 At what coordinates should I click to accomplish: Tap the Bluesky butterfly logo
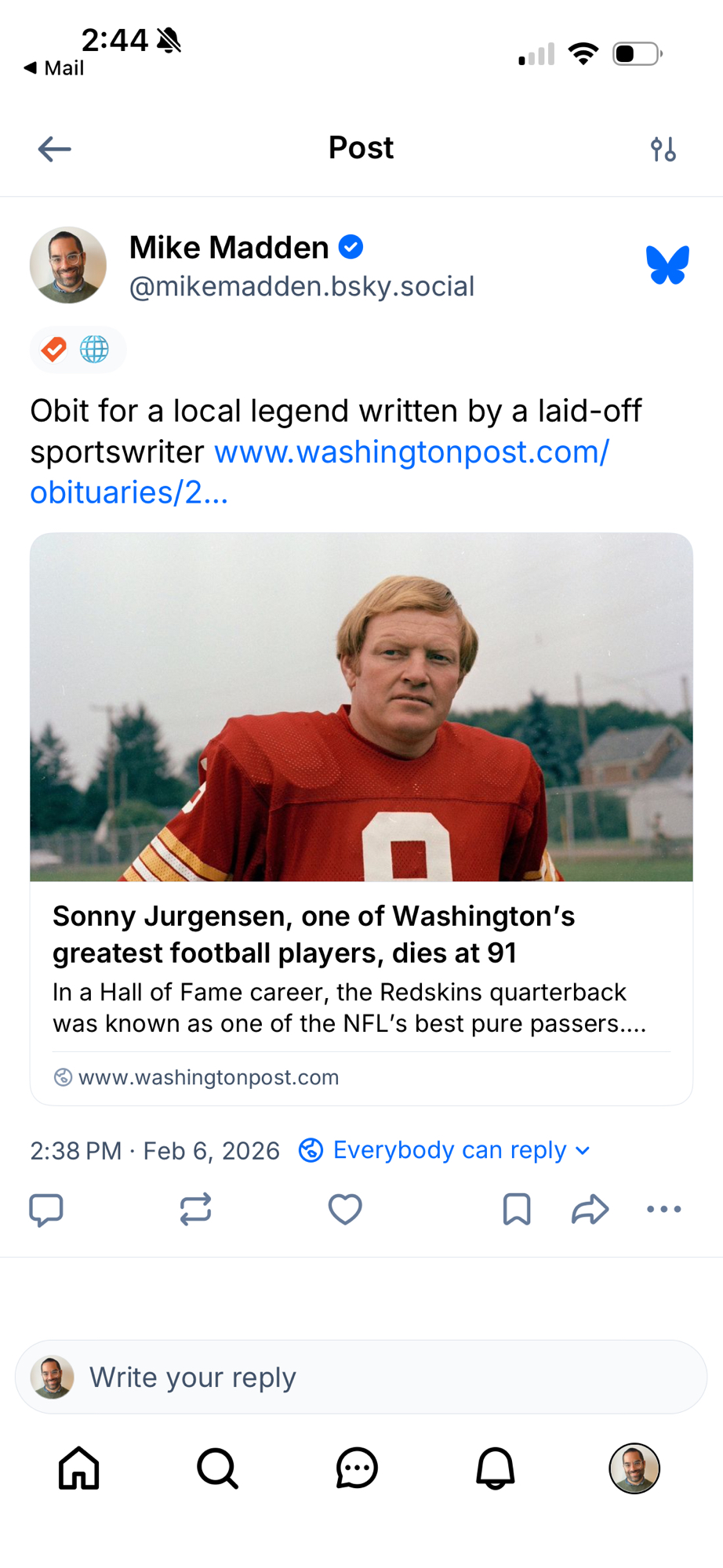[x=667, y=265]
